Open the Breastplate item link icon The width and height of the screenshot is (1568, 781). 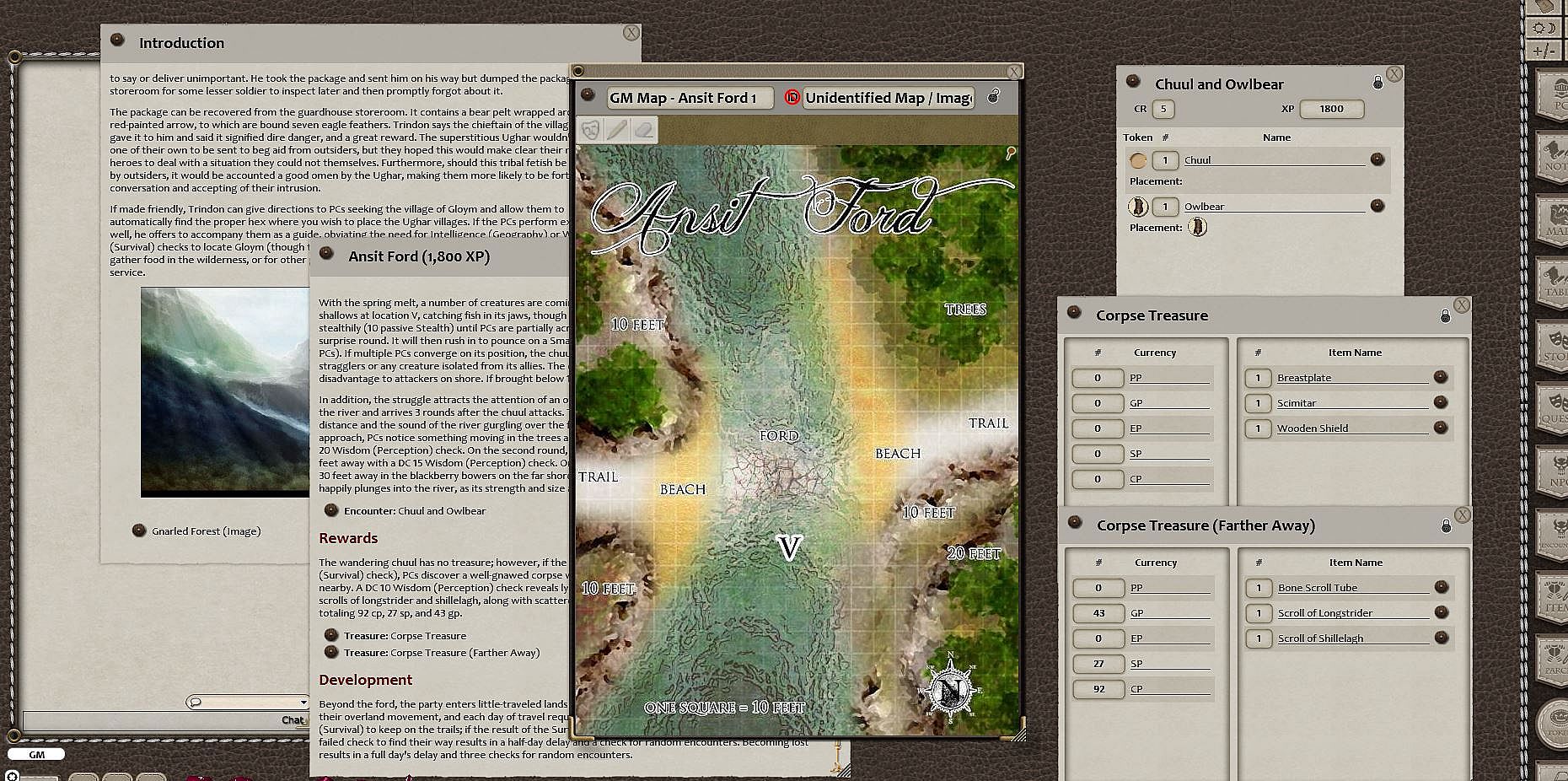pyautogui.click(x=1440, y=377)
